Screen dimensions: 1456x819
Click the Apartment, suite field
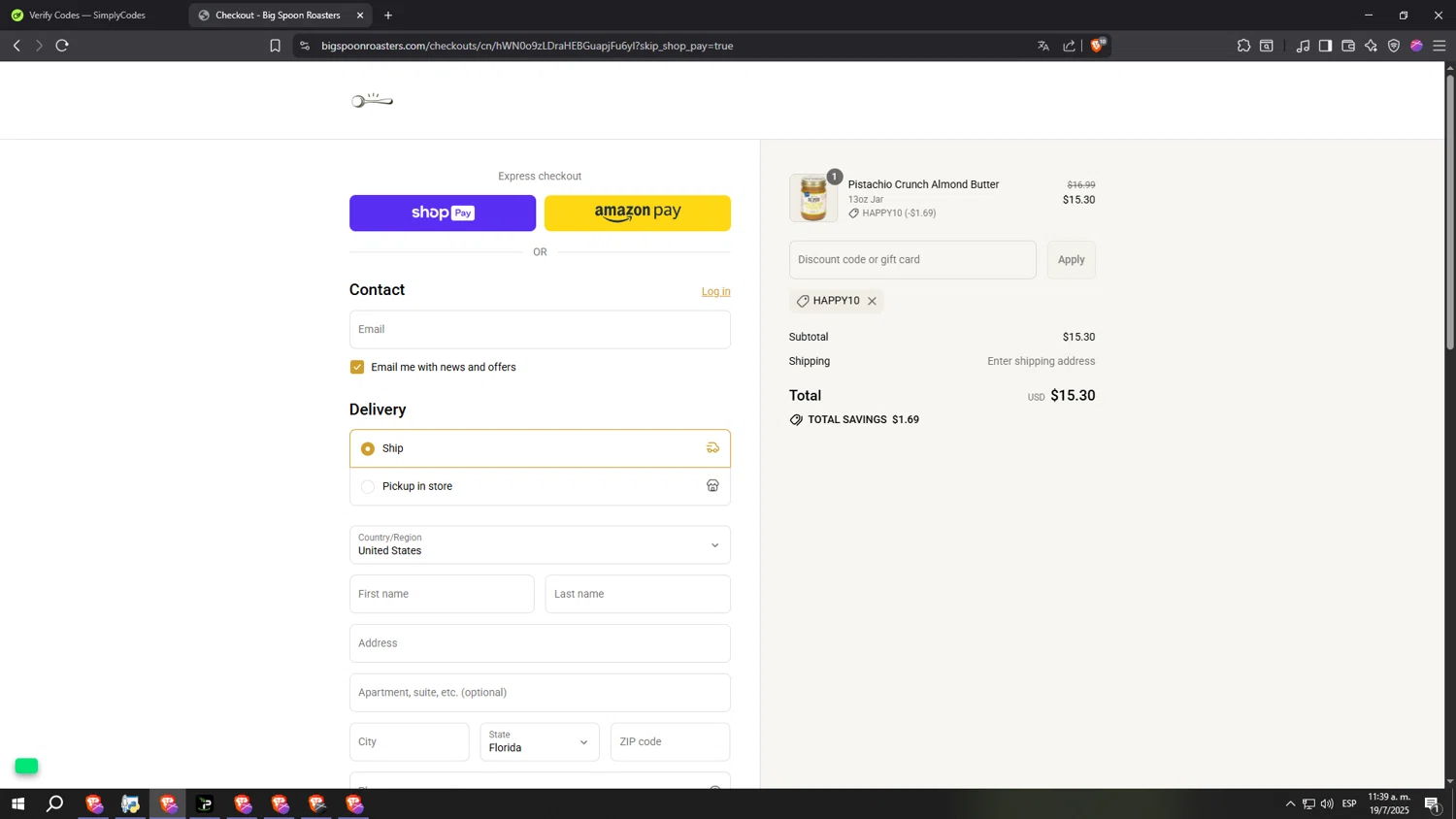[x=540, y=693]
